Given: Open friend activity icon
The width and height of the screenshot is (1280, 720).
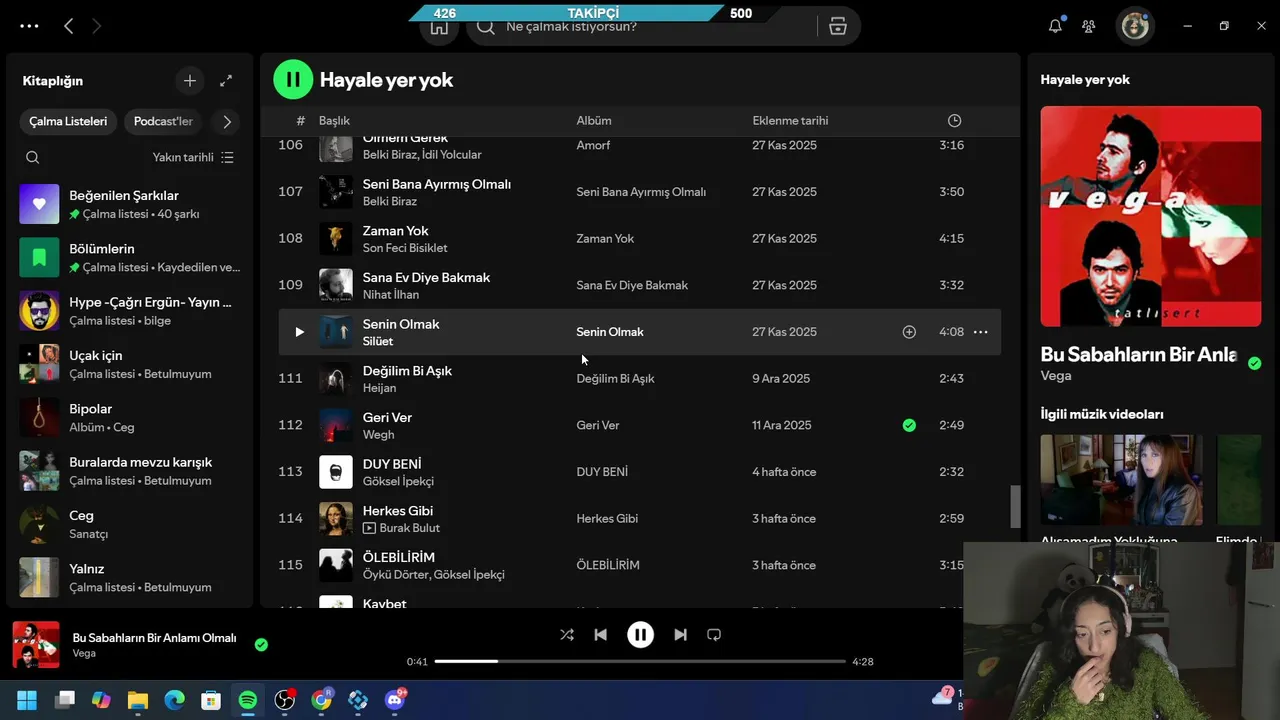Looking at the screenshot, I should point(1089,26).
